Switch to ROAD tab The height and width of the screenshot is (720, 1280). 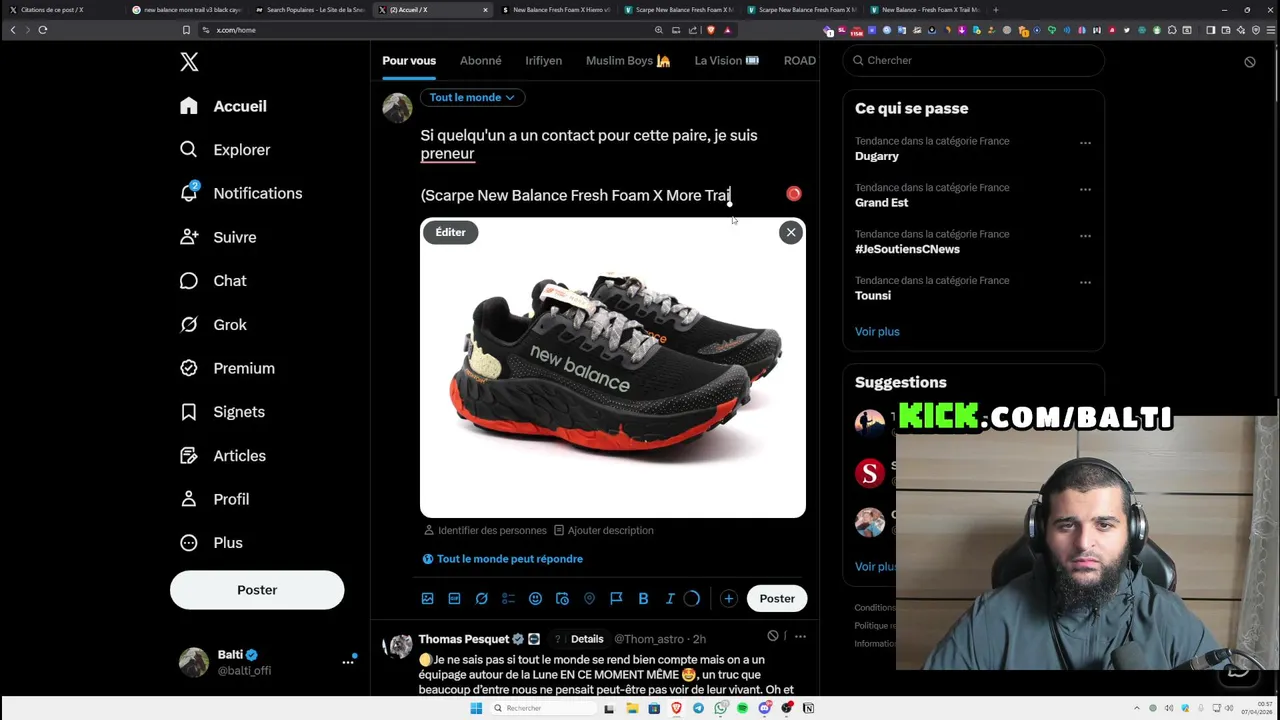[x=800, y=61]
